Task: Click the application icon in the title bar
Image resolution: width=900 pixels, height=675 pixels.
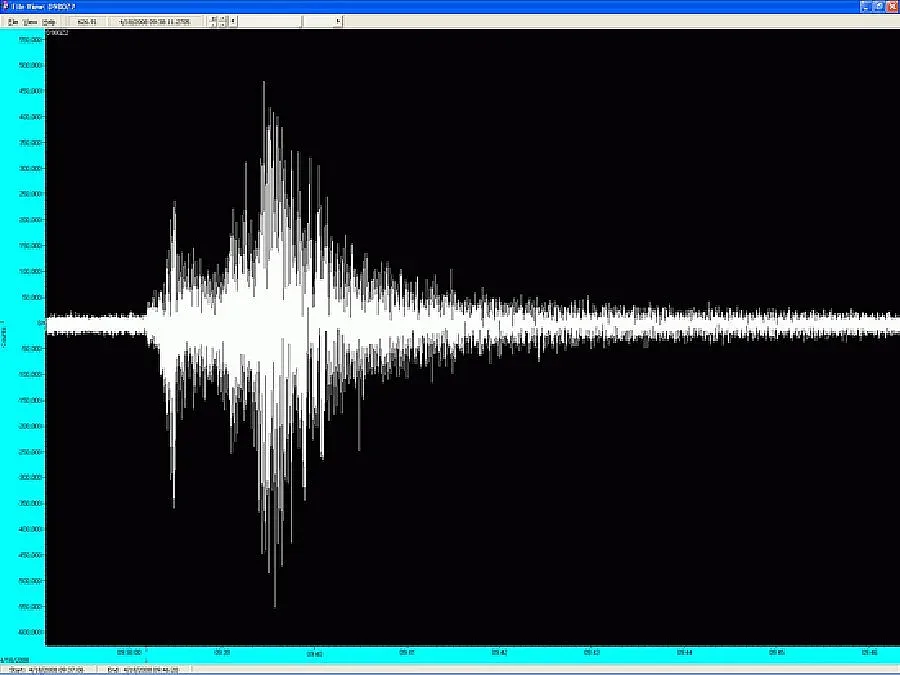Action: click(6, 6)
